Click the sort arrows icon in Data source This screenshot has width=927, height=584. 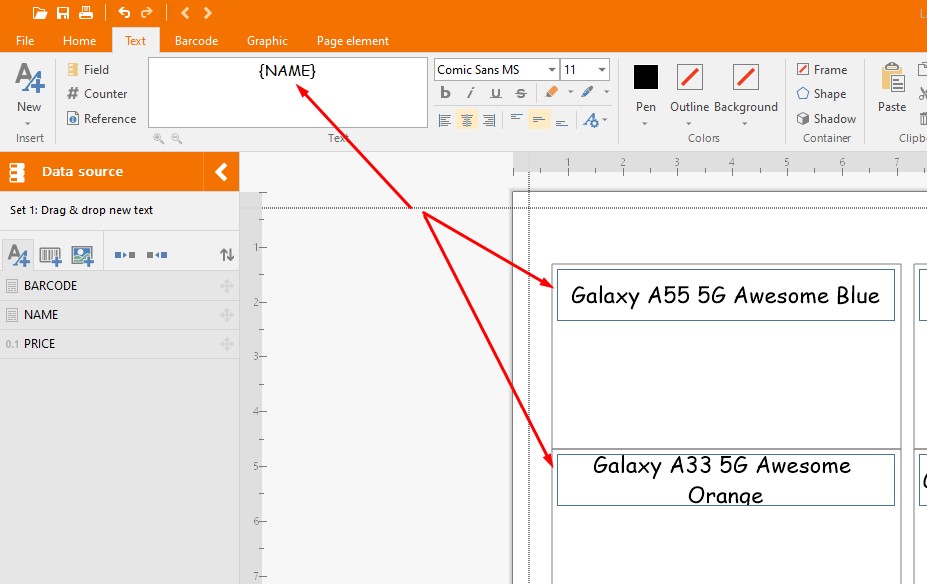[227, 256]
